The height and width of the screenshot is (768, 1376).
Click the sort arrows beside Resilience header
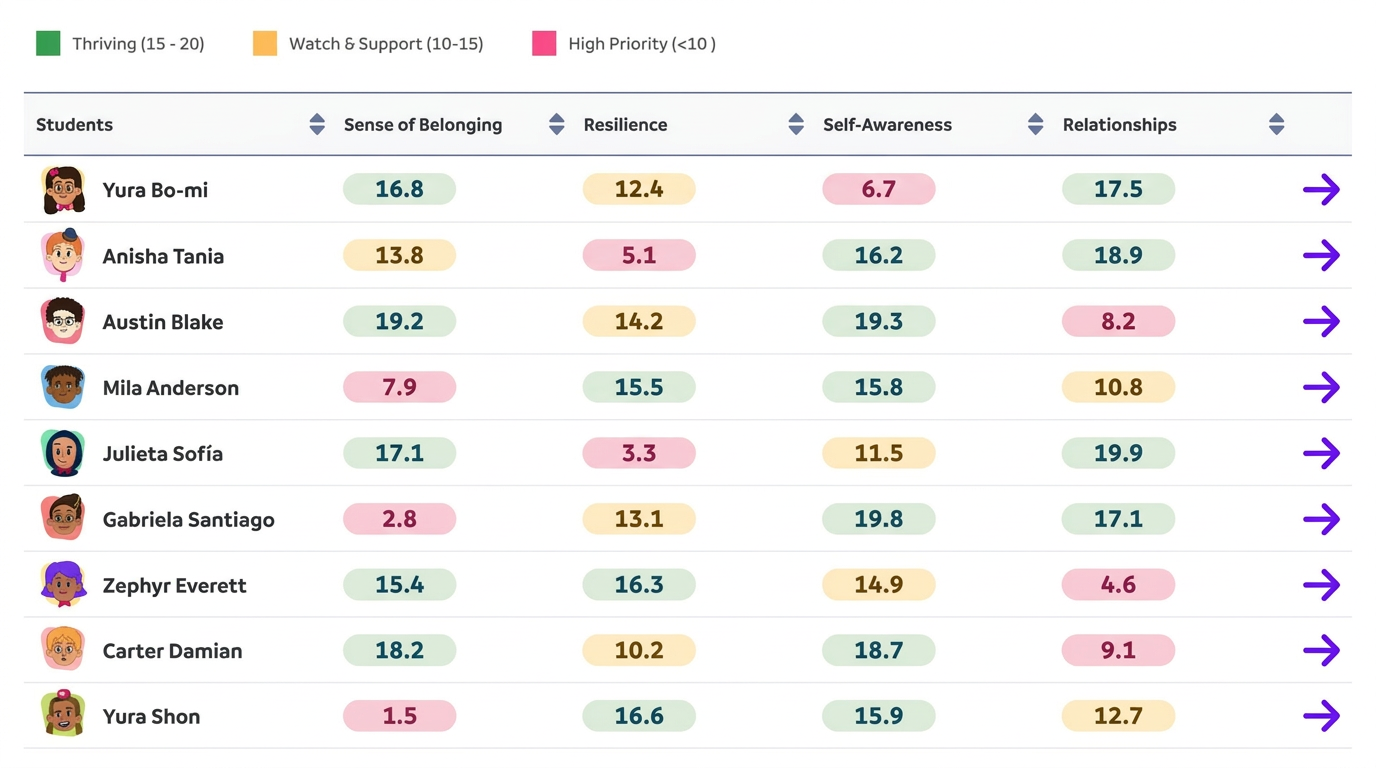coord(796,124)
